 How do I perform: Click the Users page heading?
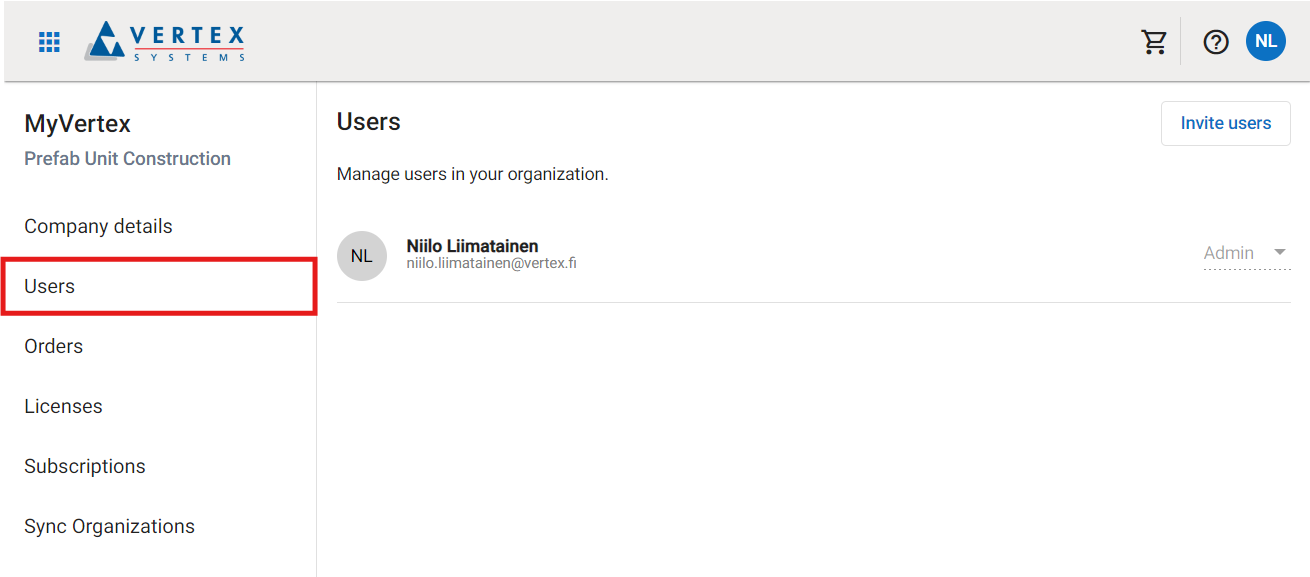click(x=369, y=122)
